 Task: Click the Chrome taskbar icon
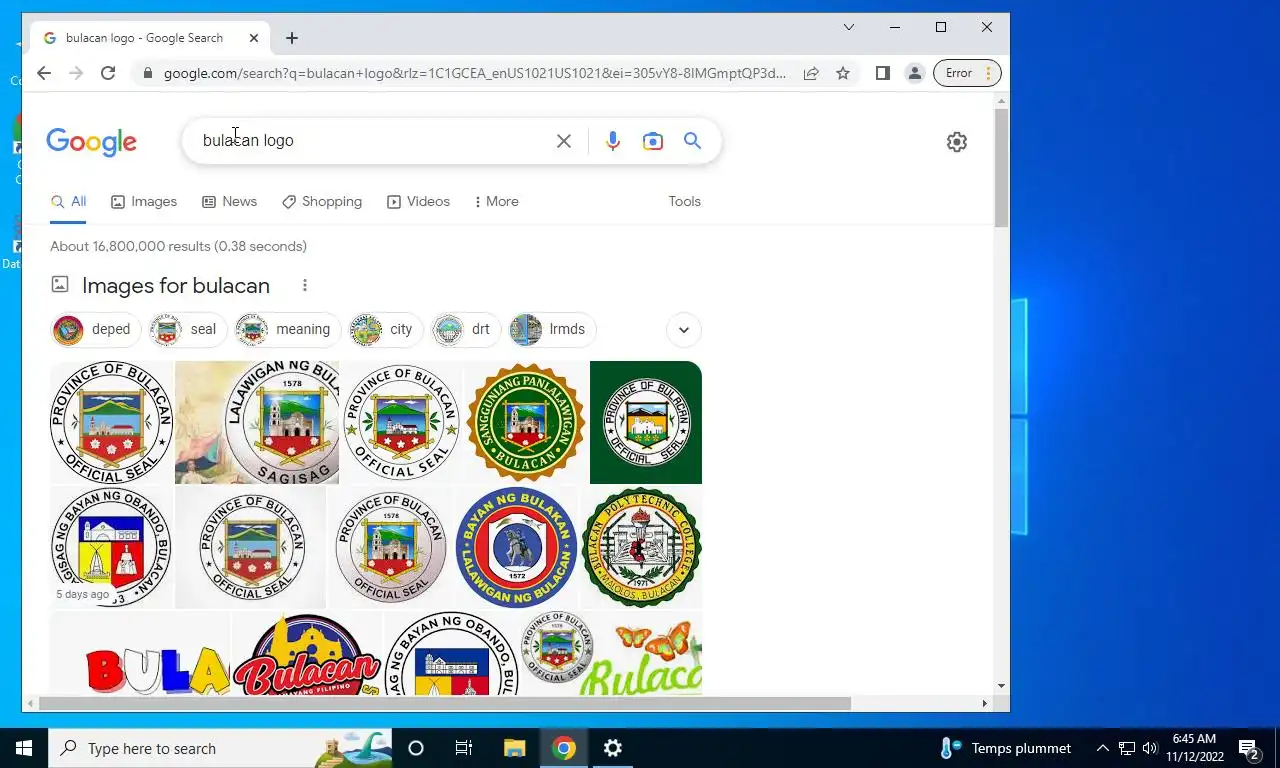[x=564, y=748]
